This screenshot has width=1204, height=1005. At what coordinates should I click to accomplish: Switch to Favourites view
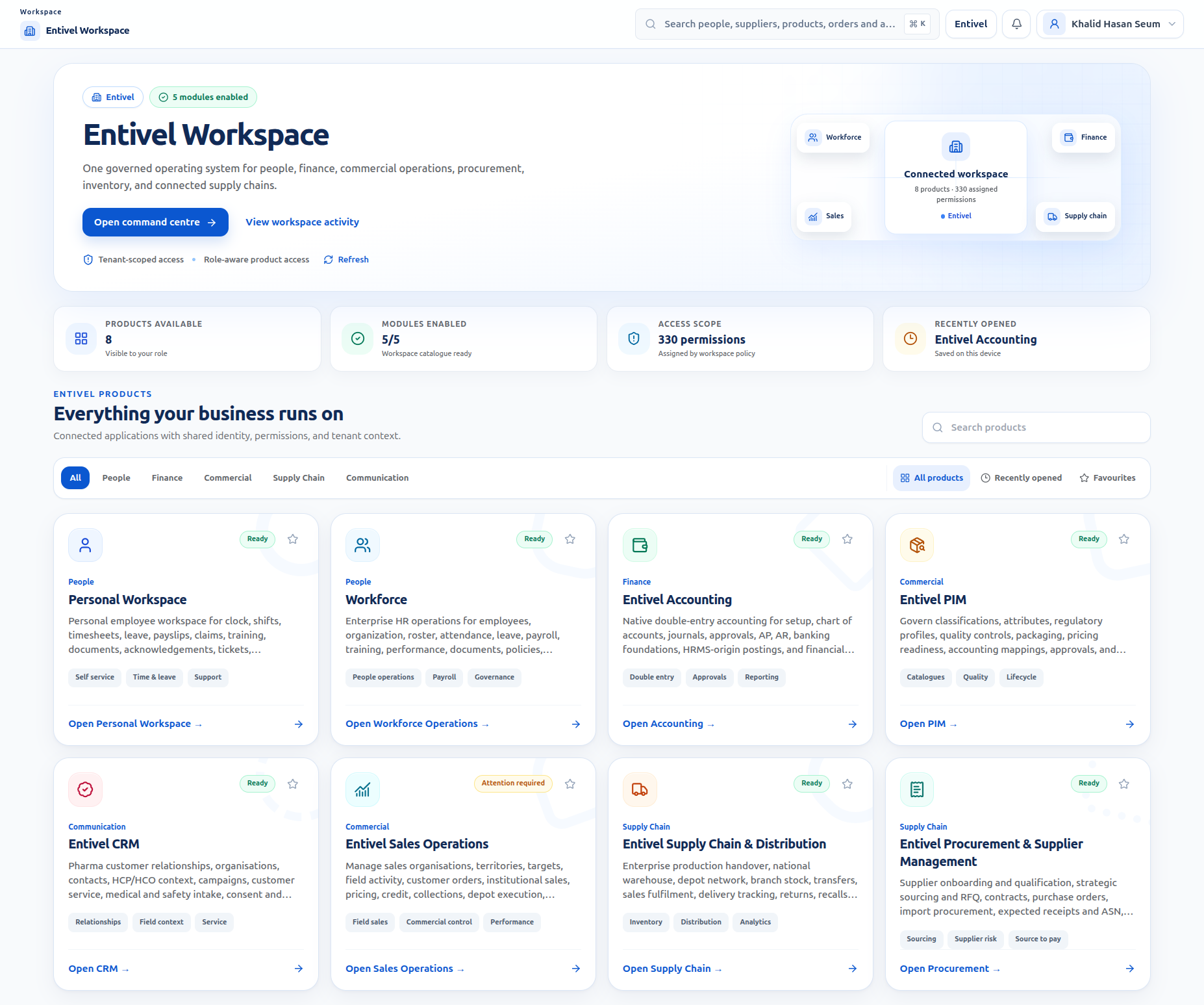click(1108, 478)
